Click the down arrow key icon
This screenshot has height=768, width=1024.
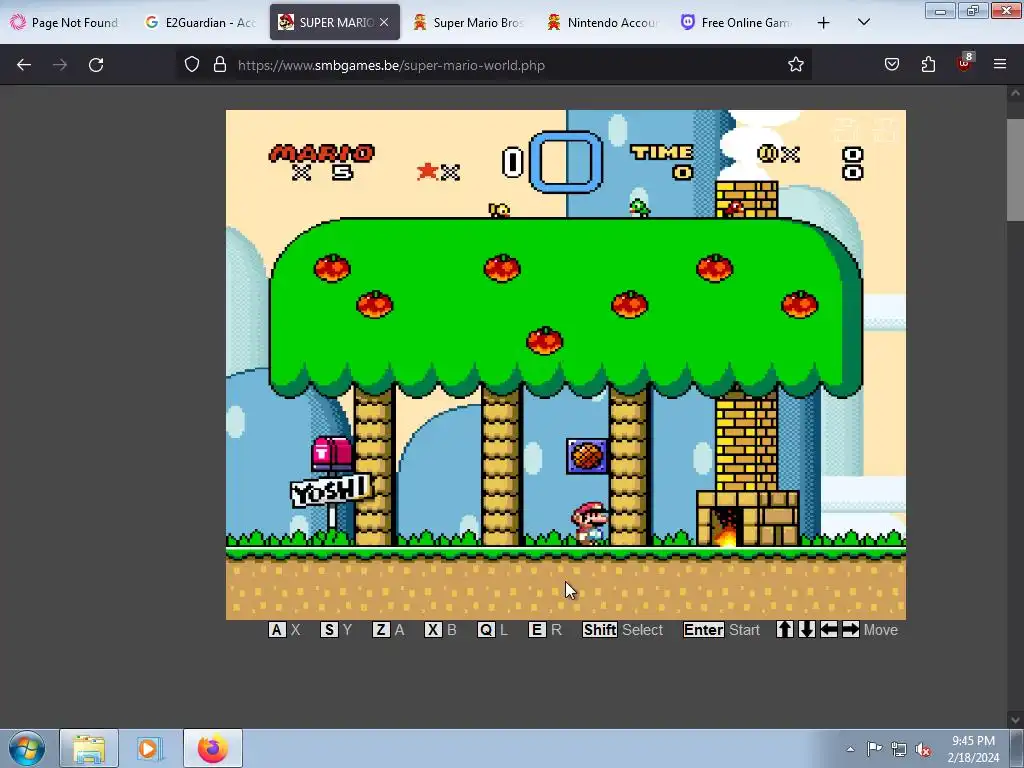(807, 630)
